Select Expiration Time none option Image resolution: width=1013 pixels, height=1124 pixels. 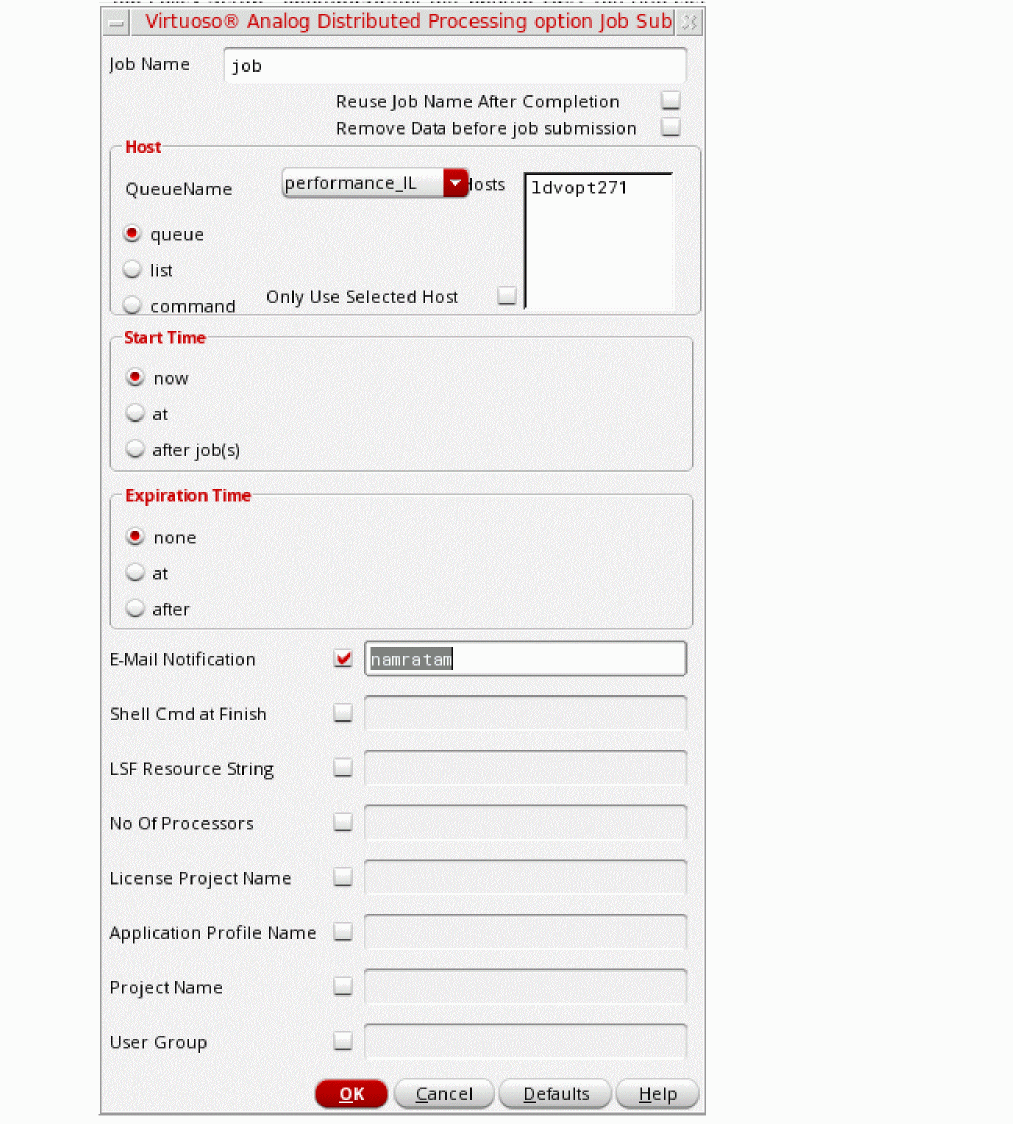pyautogui.click(x=135, y=536)
